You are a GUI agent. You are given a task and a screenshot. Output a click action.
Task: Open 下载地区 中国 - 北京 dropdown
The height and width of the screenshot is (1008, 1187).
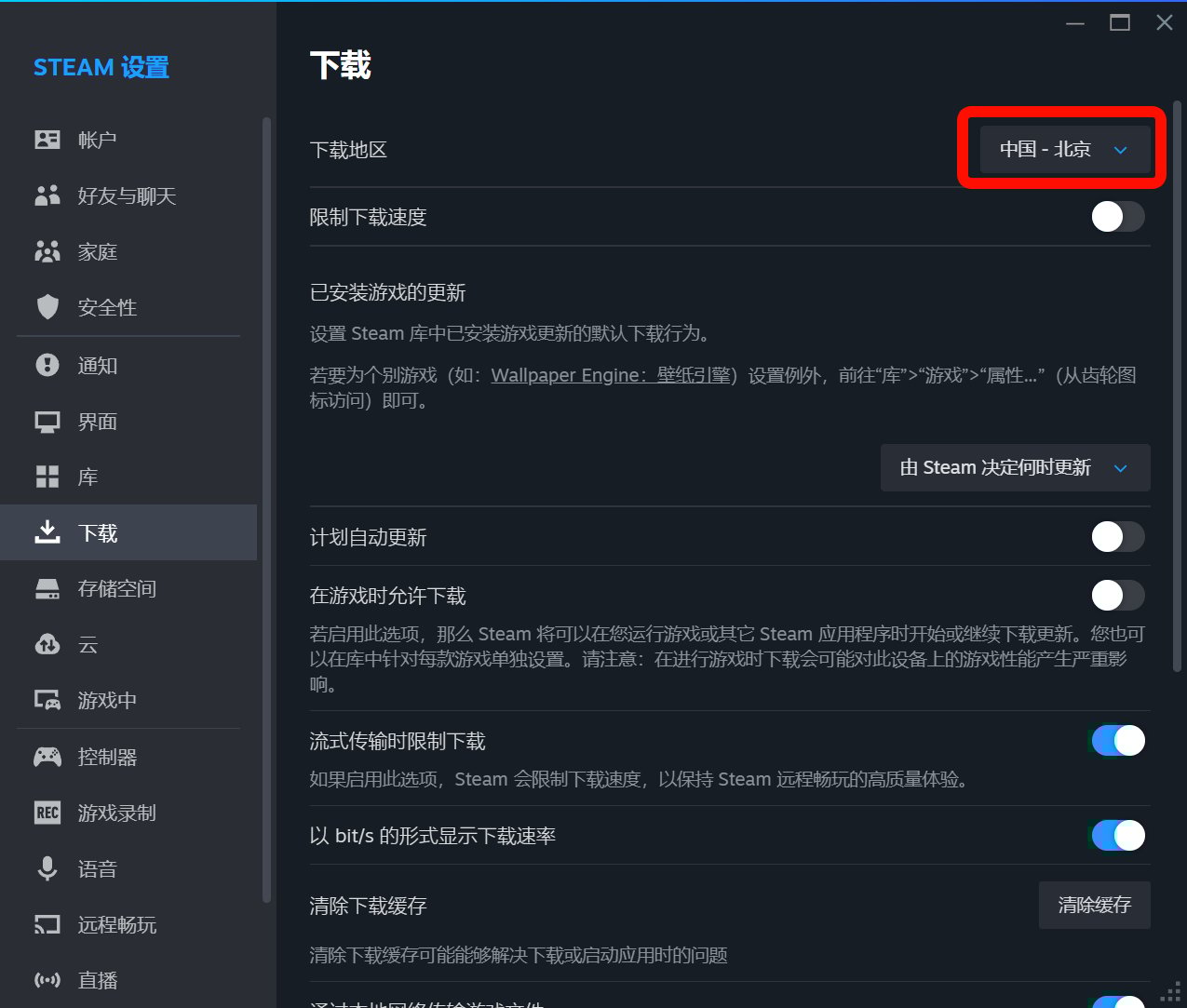coord(1065,149)
